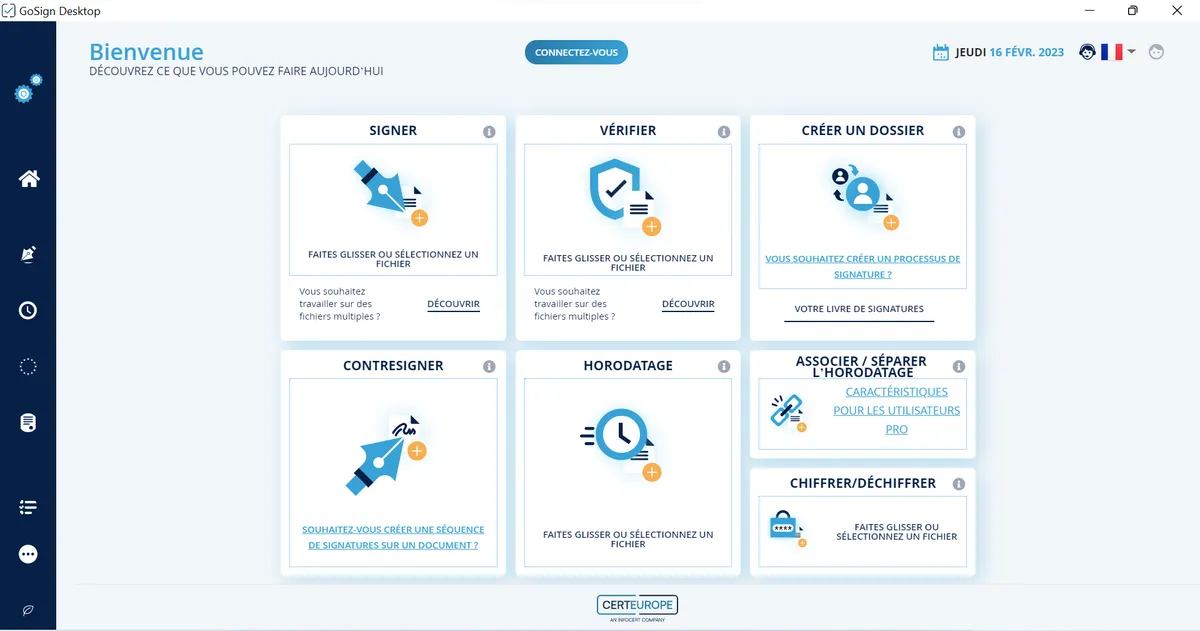Click the CRÉER UN DOSSIER users icon
The width and height of the screenshot is (1200, 631).
point(864,196)
